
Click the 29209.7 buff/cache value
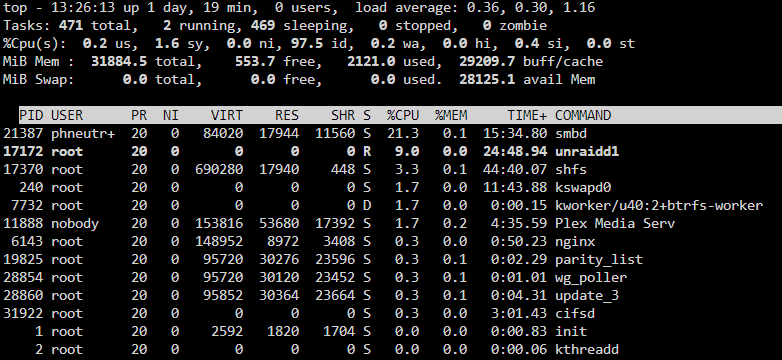click(x=487, y=62)
